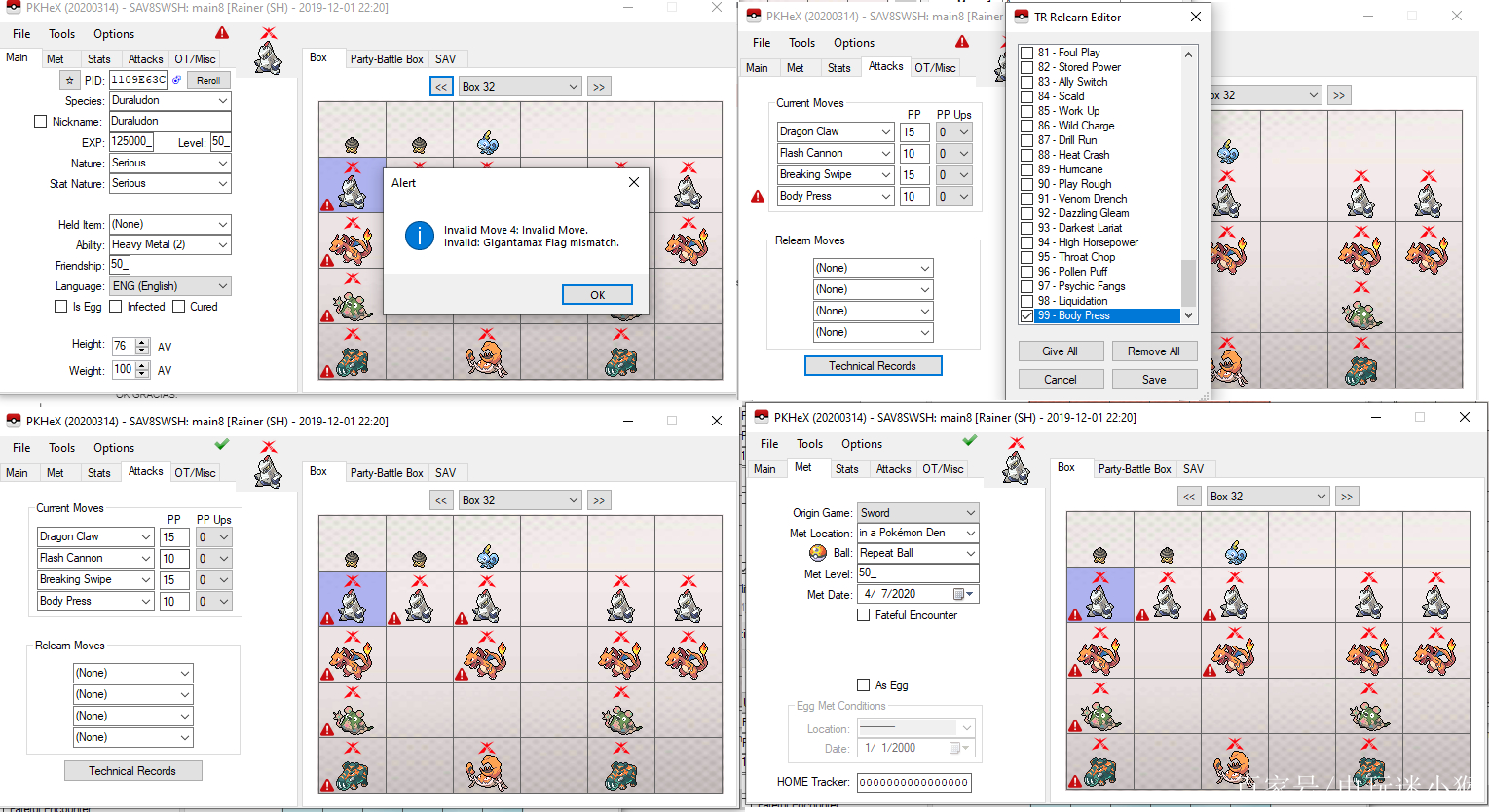The height and width of the screenshot is (812, 1490).
Task: Select highlighted Duraludon slot in legal Attacks window
Action: click(352, 599)
